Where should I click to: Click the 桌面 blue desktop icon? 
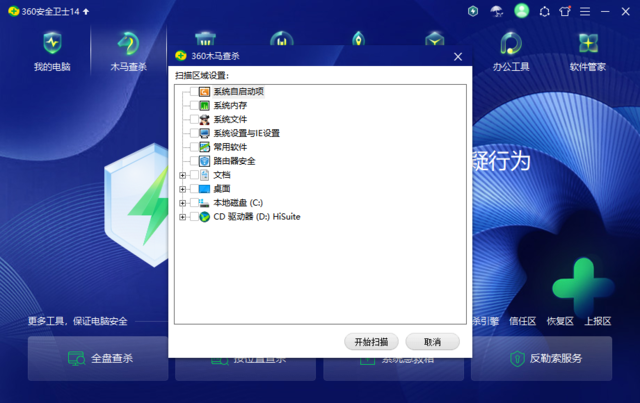(x=204, y=189)
